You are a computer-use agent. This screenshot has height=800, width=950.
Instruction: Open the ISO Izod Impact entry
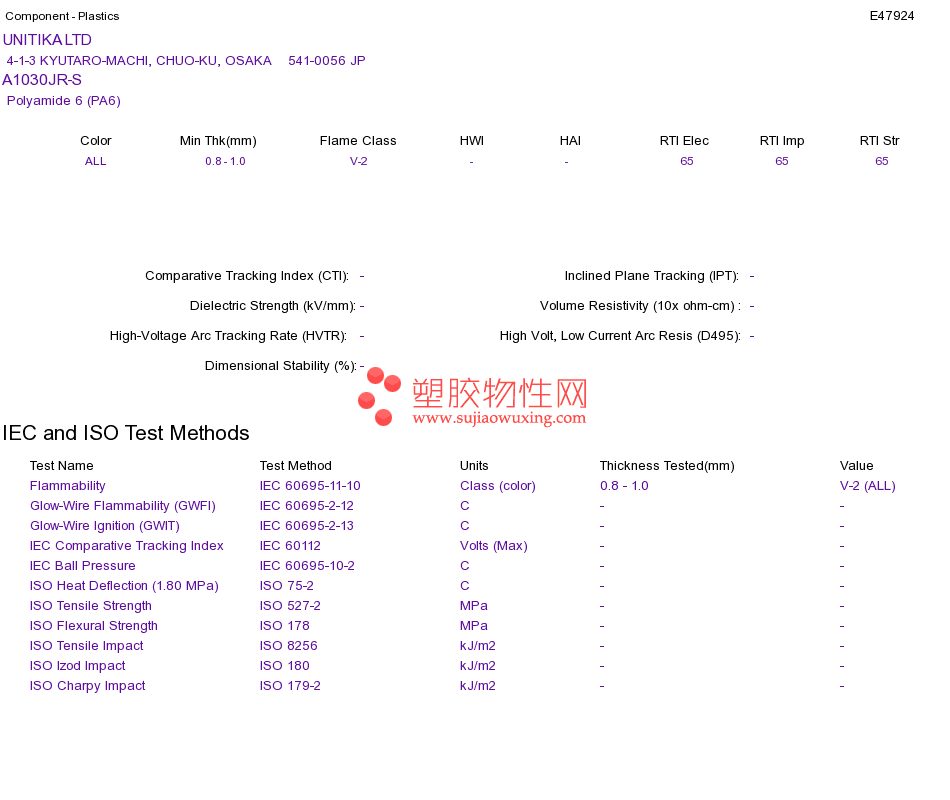tap(77, 666)
